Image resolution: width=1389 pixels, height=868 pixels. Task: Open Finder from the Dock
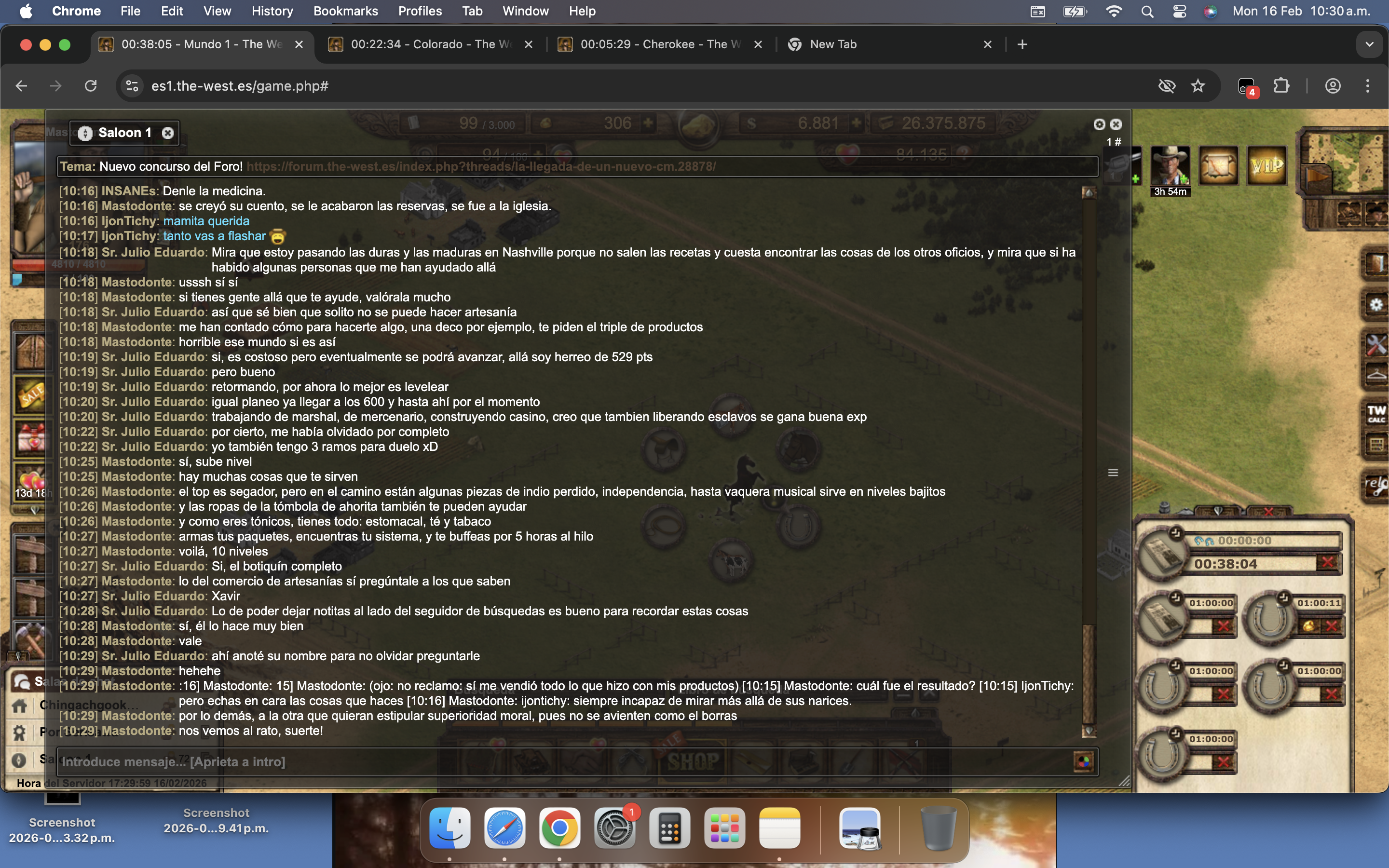450,828
